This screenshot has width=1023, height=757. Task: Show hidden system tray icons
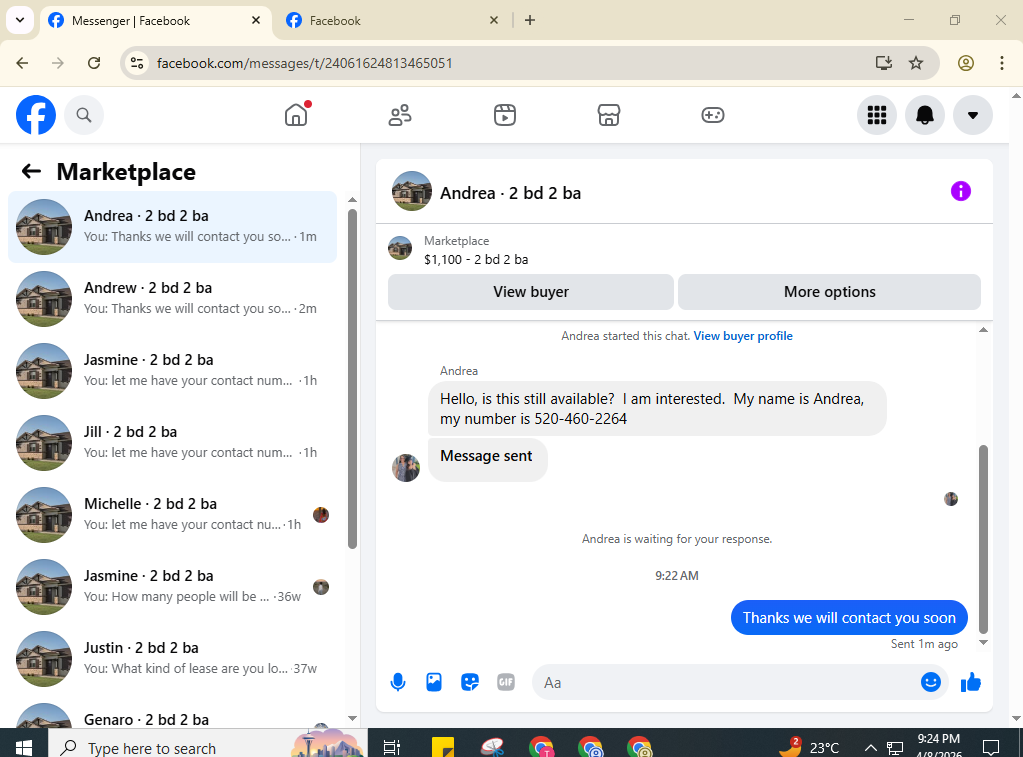[870, 747]
